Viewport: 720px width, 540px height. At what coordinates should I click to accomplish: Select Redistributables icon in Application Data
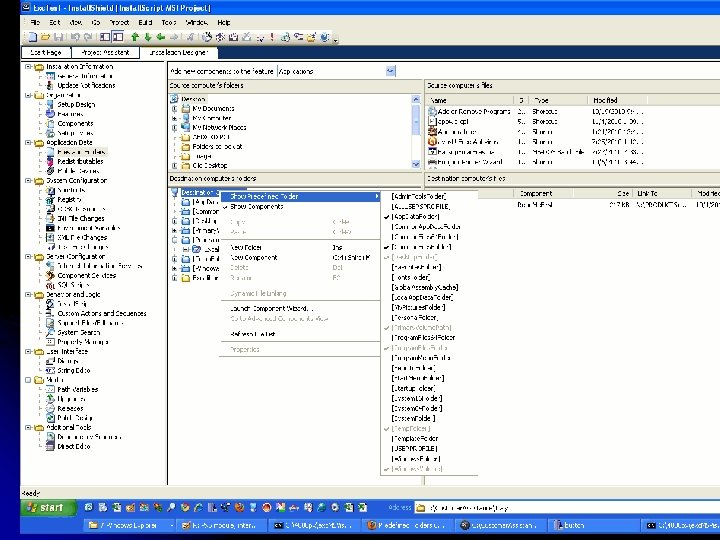pos(49,161)
